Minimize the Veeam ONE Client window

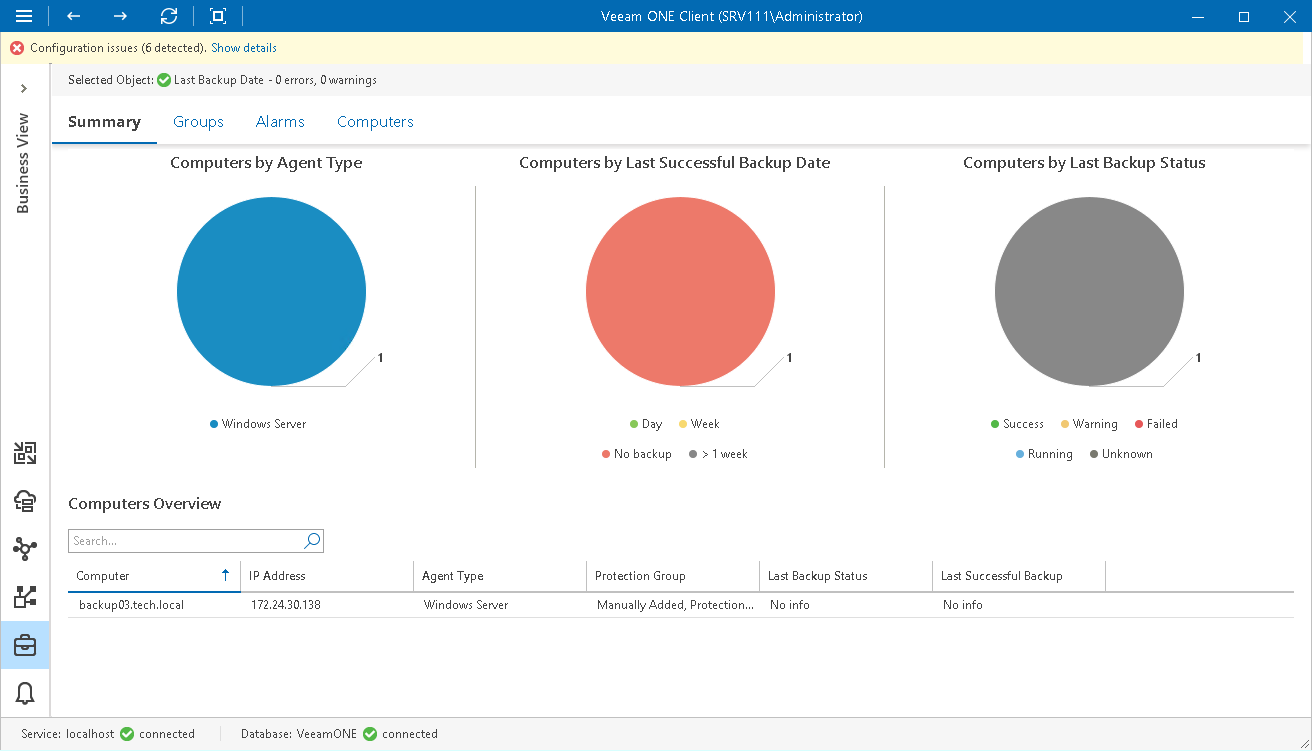[1197, 16]
